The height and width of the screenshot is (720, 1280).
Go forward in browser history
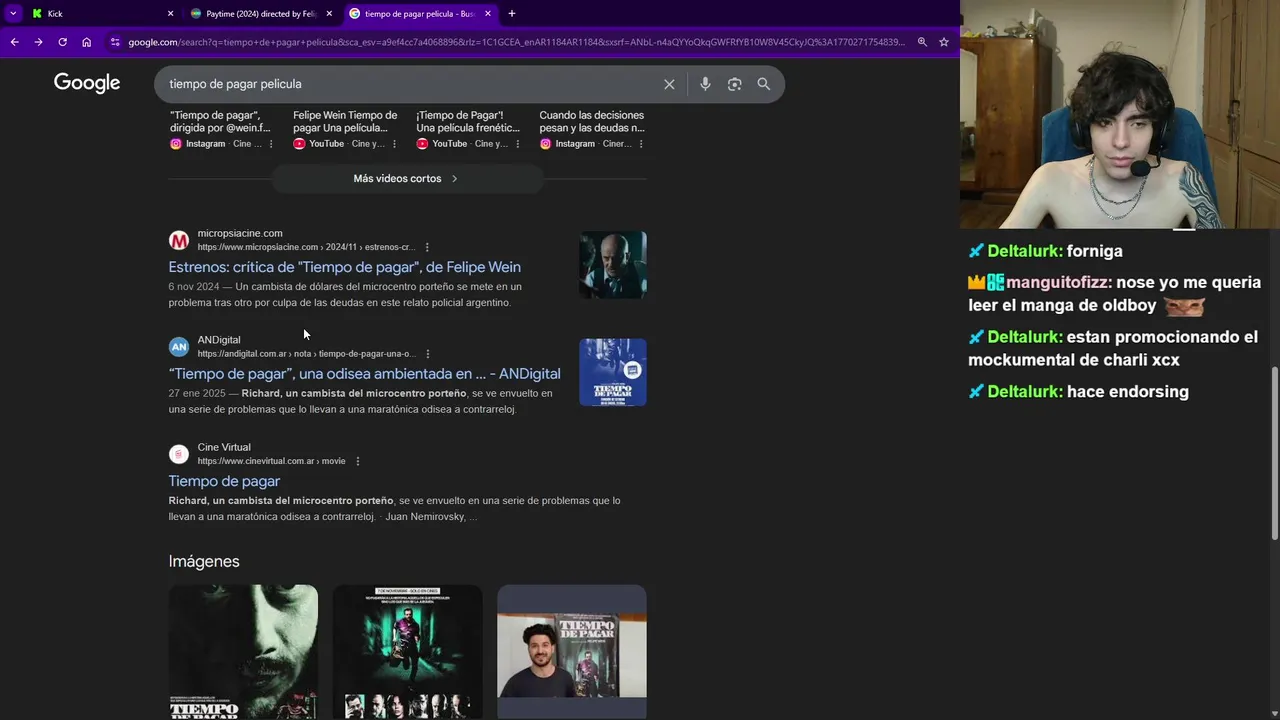click(38, 42)
